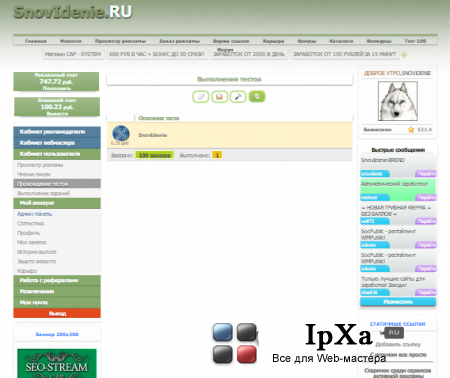Open the wolf avatar picture

point(398,101)
